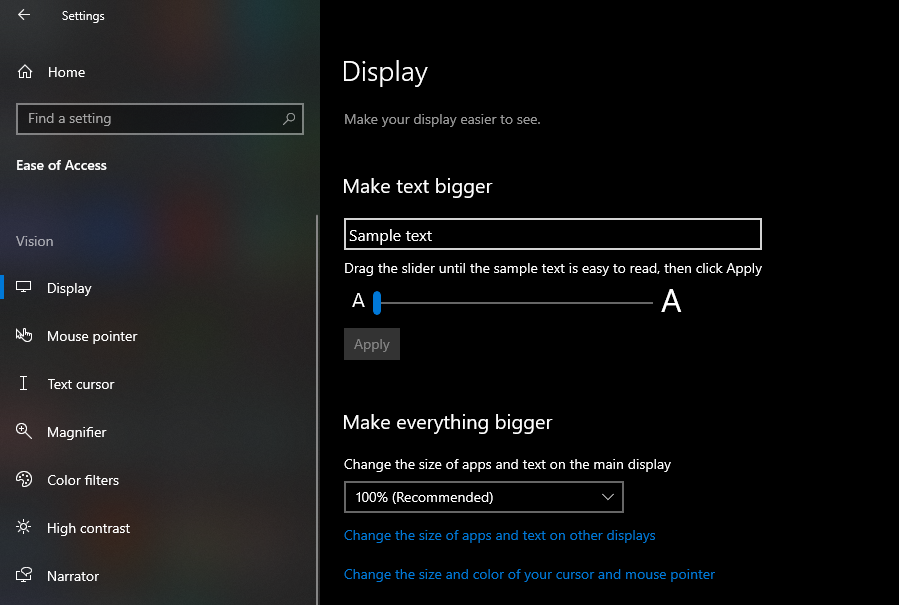Click the back arrow at top left
899x605 pixels.
coord(22,15)
